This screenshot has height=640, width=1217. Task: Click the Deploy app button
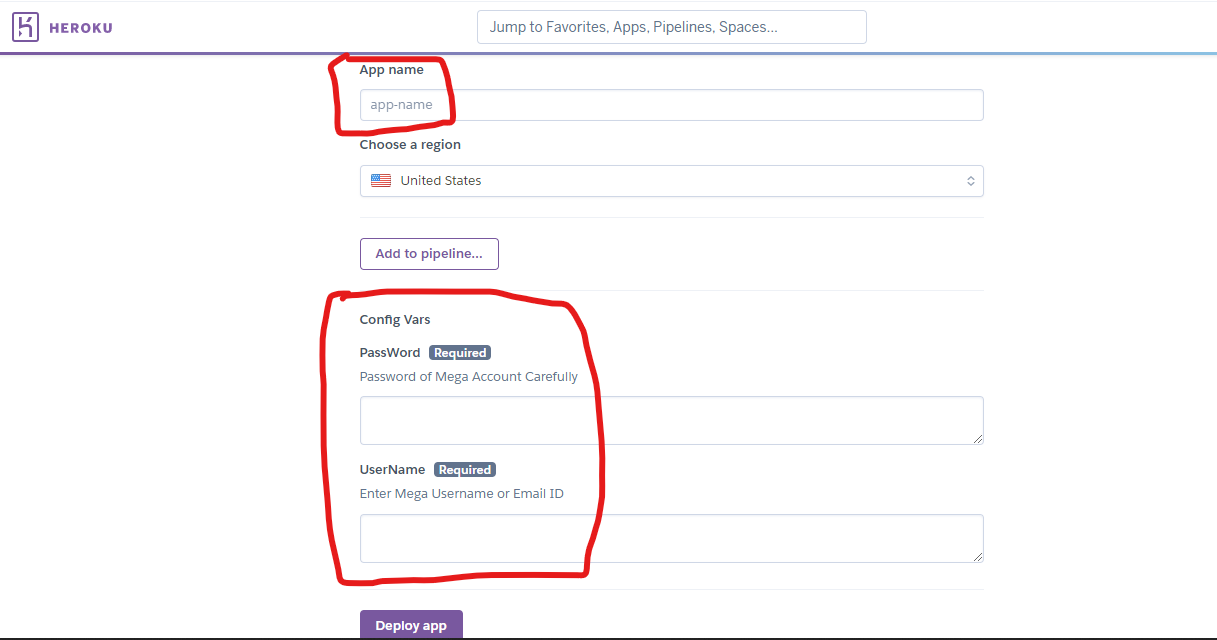(411, 626)
